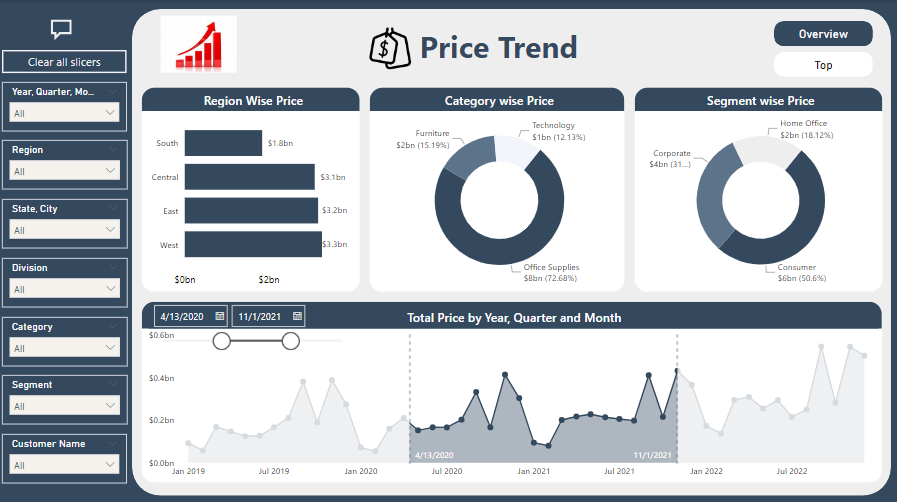Viewport: 897px width, 502px height.
Task: Switch to the Top page
Action: pyautogui.click(x=822, y=65)
